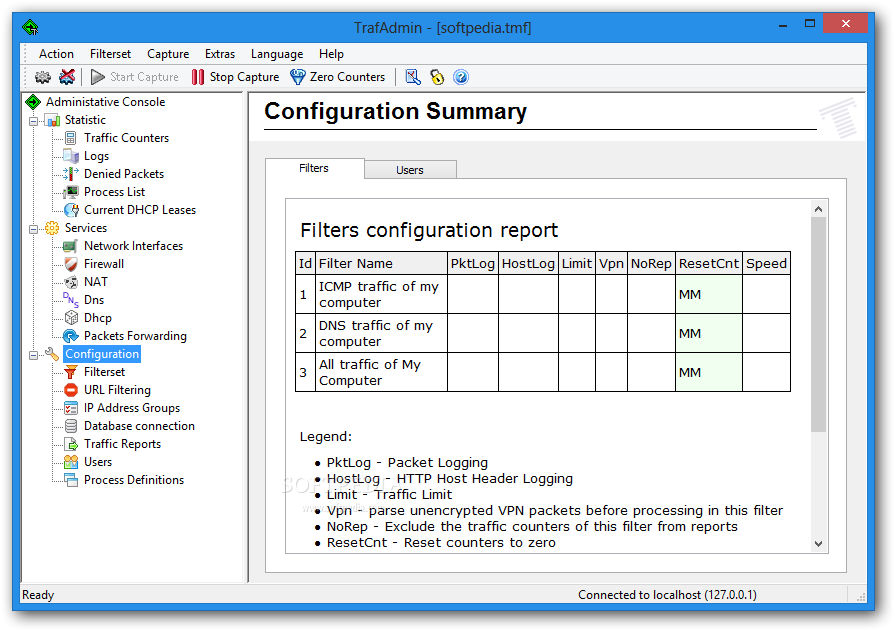This screenshot has height=631, width=895.
Task: Click the Users people icon in tree
Action: pos(71,462)
